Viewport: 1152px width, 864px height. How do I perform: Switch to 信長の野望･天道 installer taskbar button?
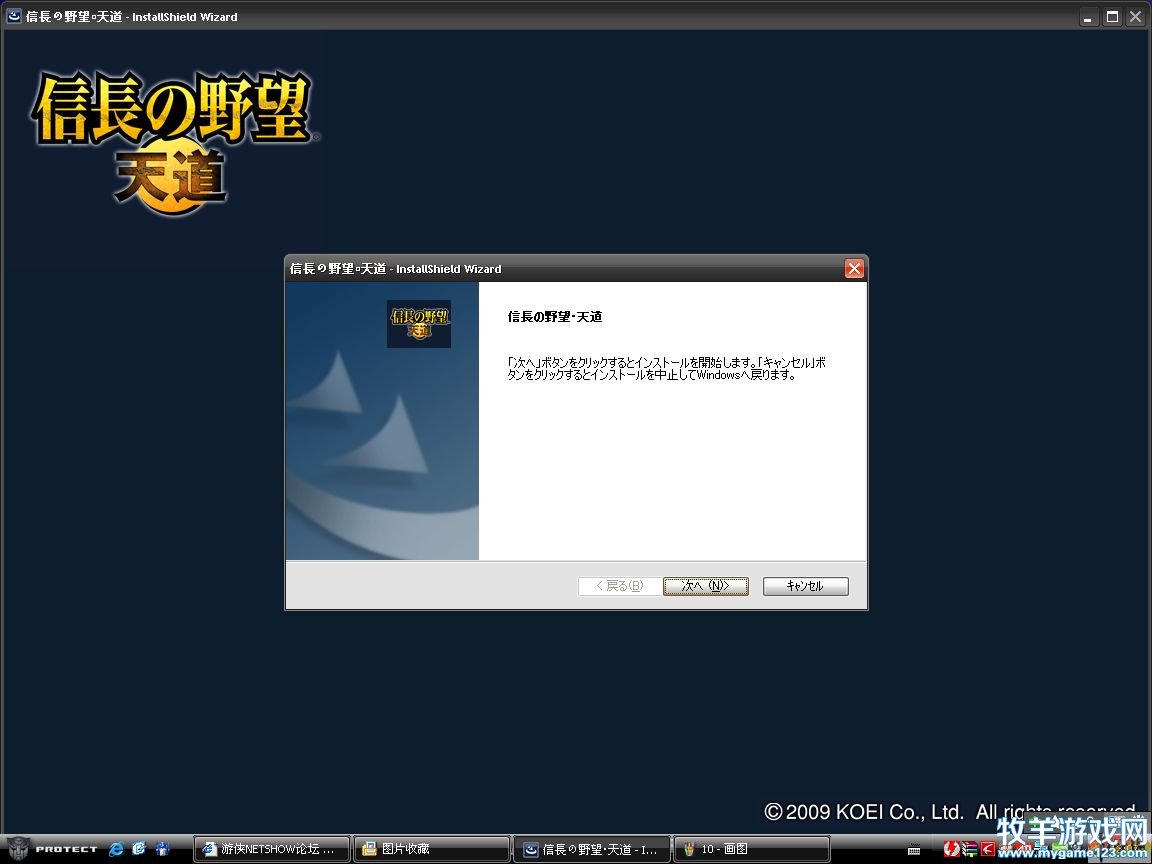click(592, 849)
